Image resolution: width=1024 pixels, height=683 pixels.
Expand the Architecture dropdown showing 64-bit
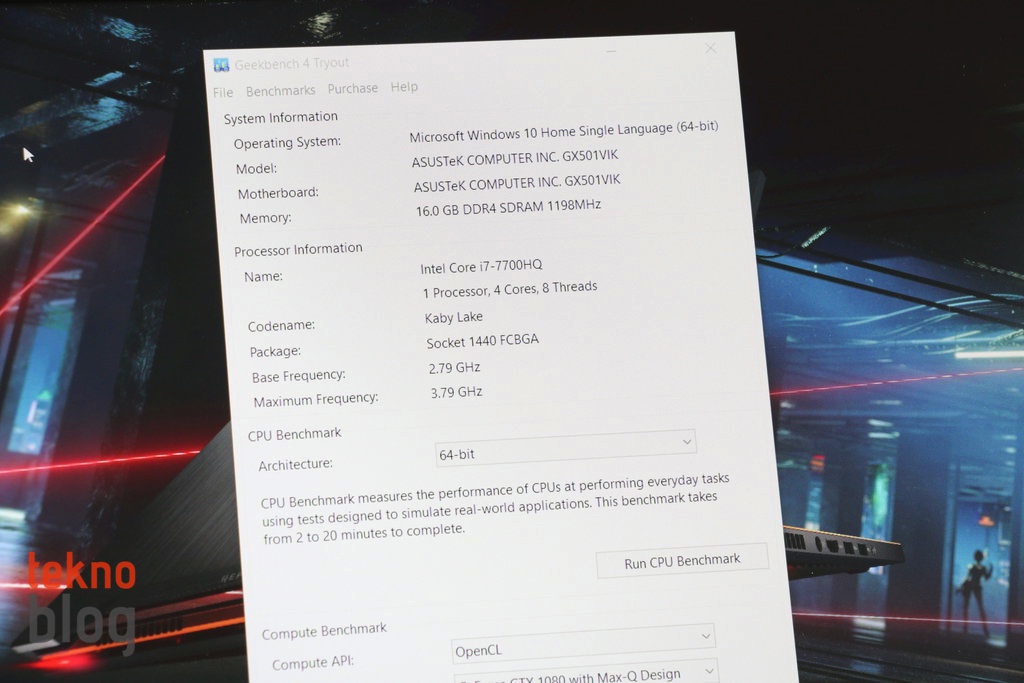(566, 448)
